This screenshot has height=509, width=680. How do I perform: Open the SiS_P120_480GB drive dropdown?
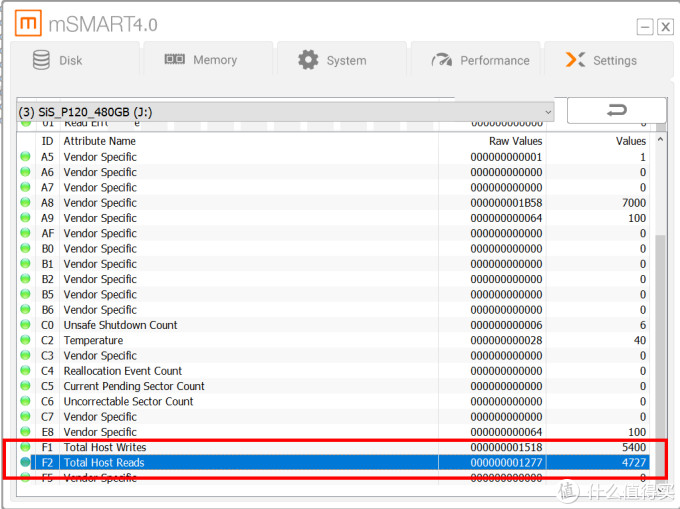pyautogui.click(x=546, y=112)
